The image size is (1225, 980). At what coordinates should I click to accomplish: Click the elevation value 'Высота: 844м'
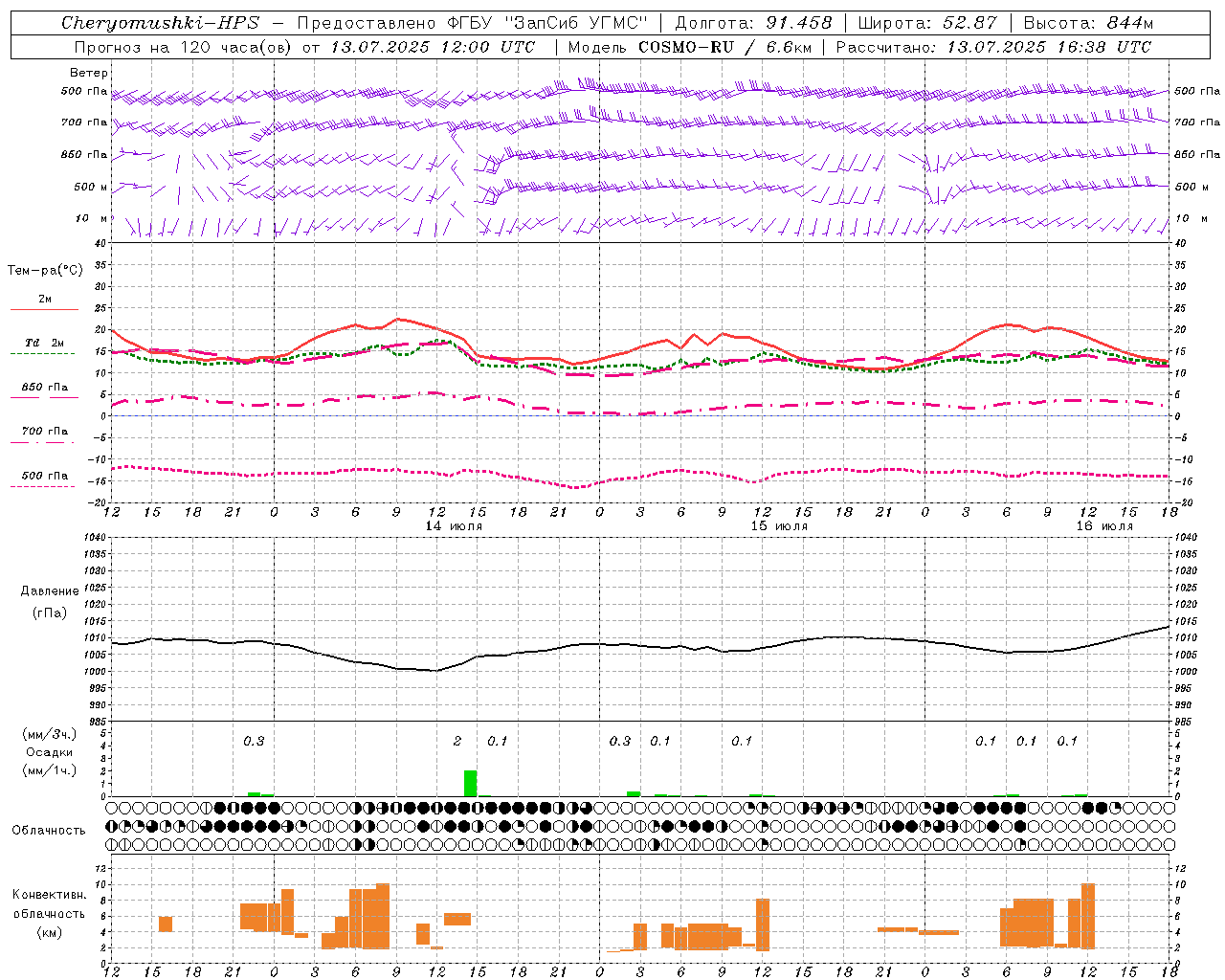point(1088,23)
